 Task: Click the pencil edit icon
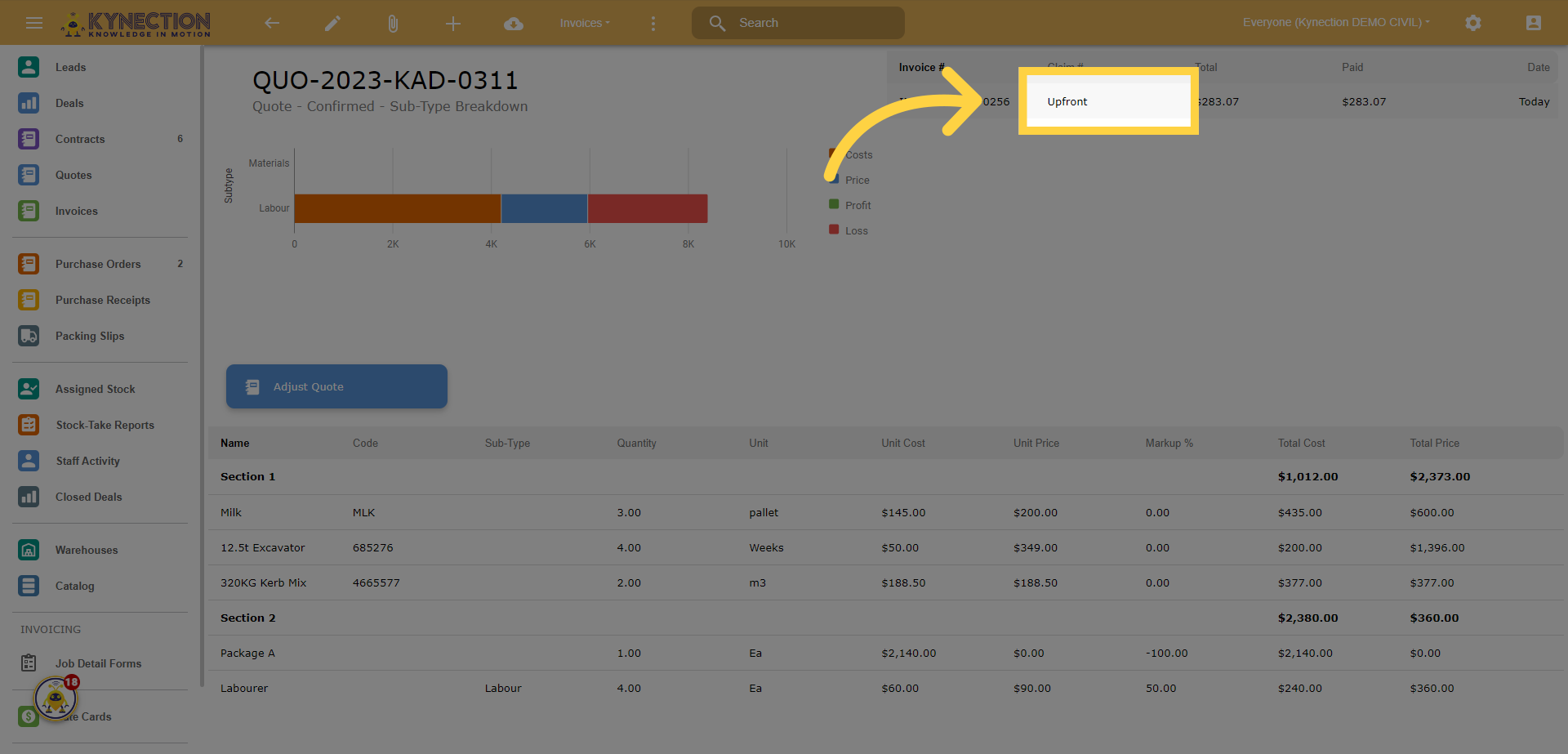[332, 24]
